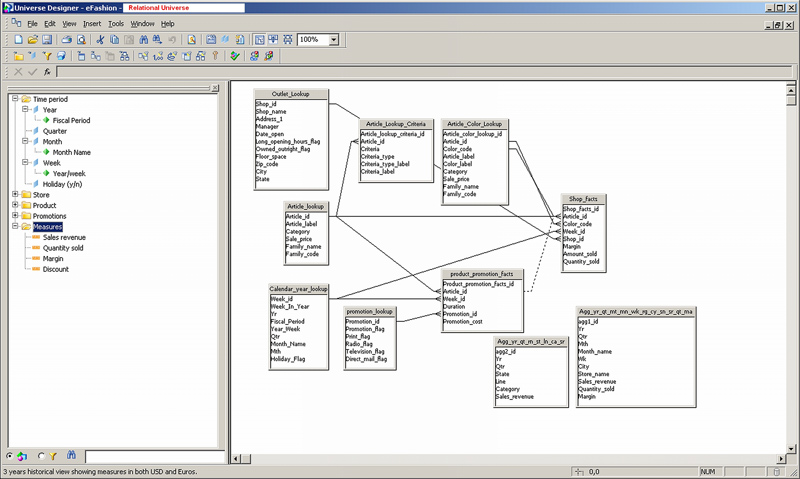This screenshot has height=479, width=800.
Task: Save the universe with the floppy disk icon
Action: point(47,39)
